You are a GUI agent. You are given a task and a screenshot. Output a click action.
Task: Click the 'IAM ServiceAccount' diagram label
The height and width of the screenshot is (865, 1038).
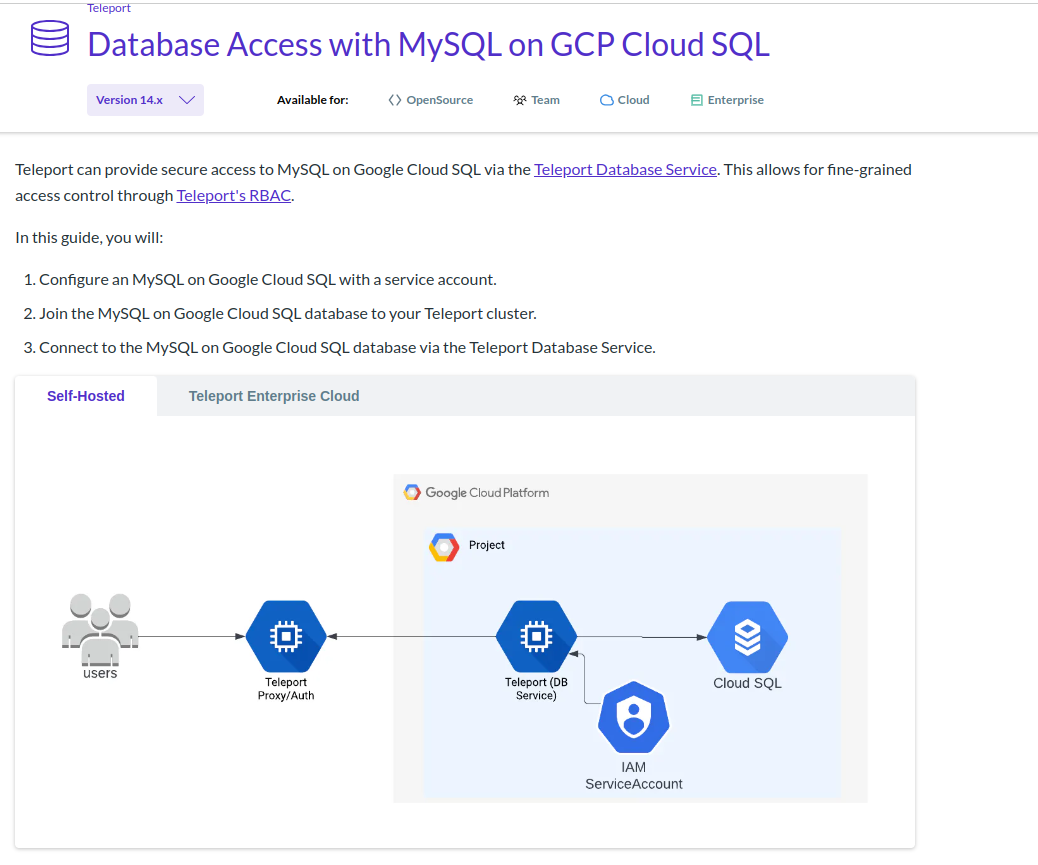click(x=634, y=776)
